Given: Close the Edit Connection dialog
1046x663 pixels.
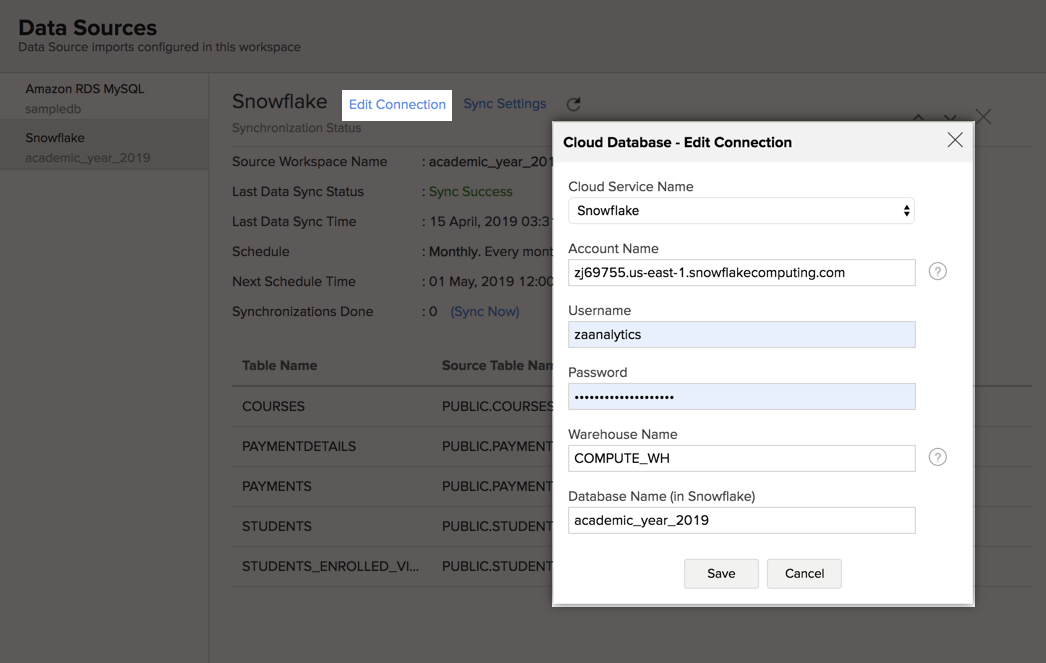Looking at the screenshot, I should coord(955,141).
